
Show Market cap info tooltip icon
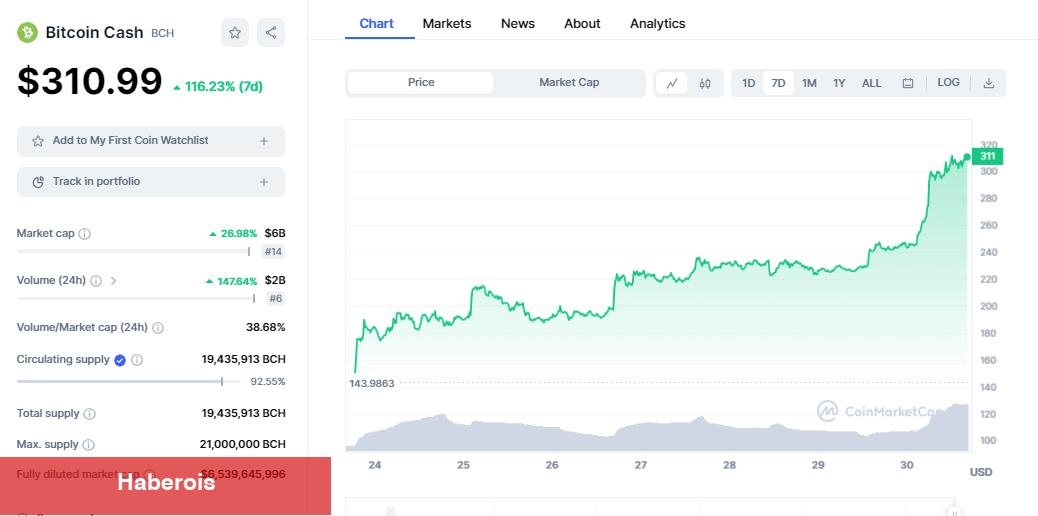tap(85, 234)
